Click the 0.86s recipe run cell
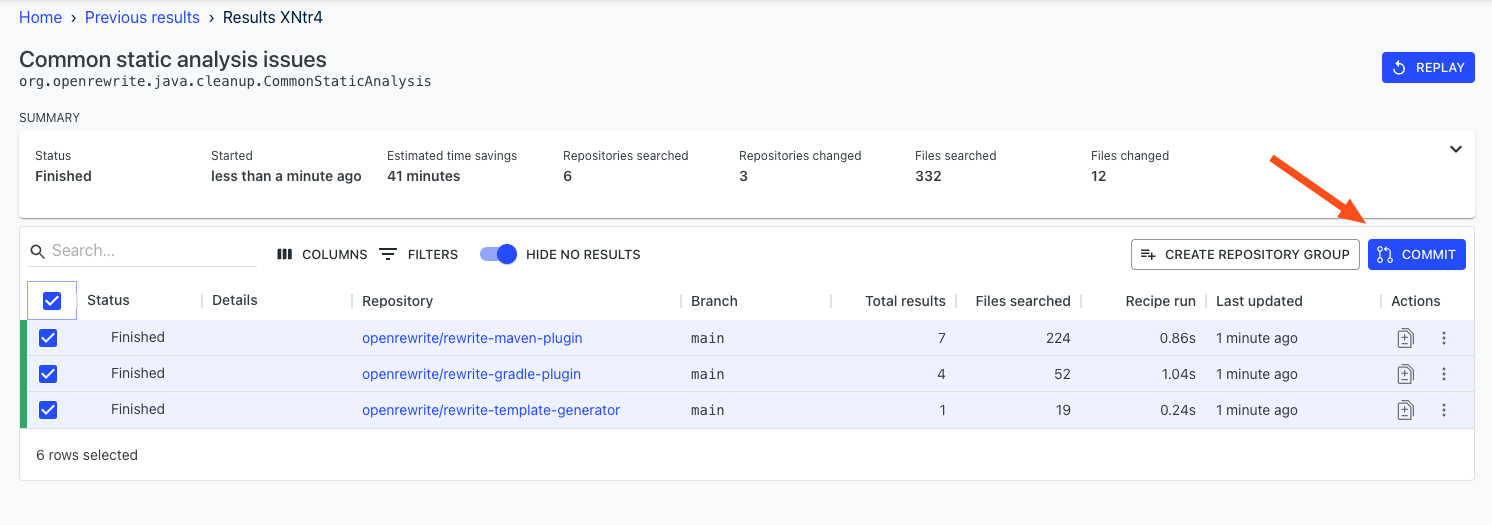Viewport: 1492px width, 525px height. (x=1178, y=338)
